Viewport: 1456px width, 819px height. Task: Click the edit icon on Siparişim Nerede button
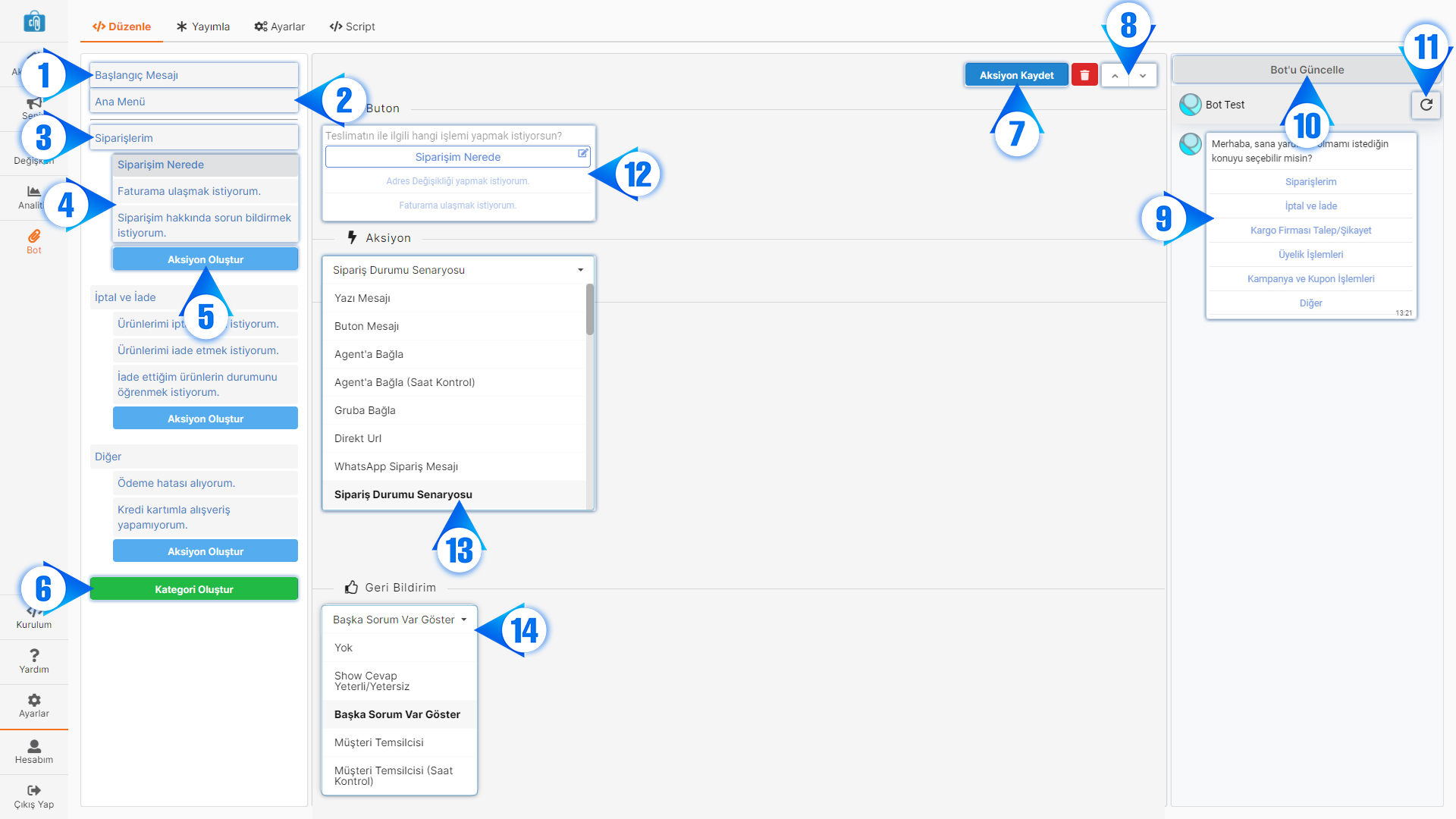(x=582, y=153)
